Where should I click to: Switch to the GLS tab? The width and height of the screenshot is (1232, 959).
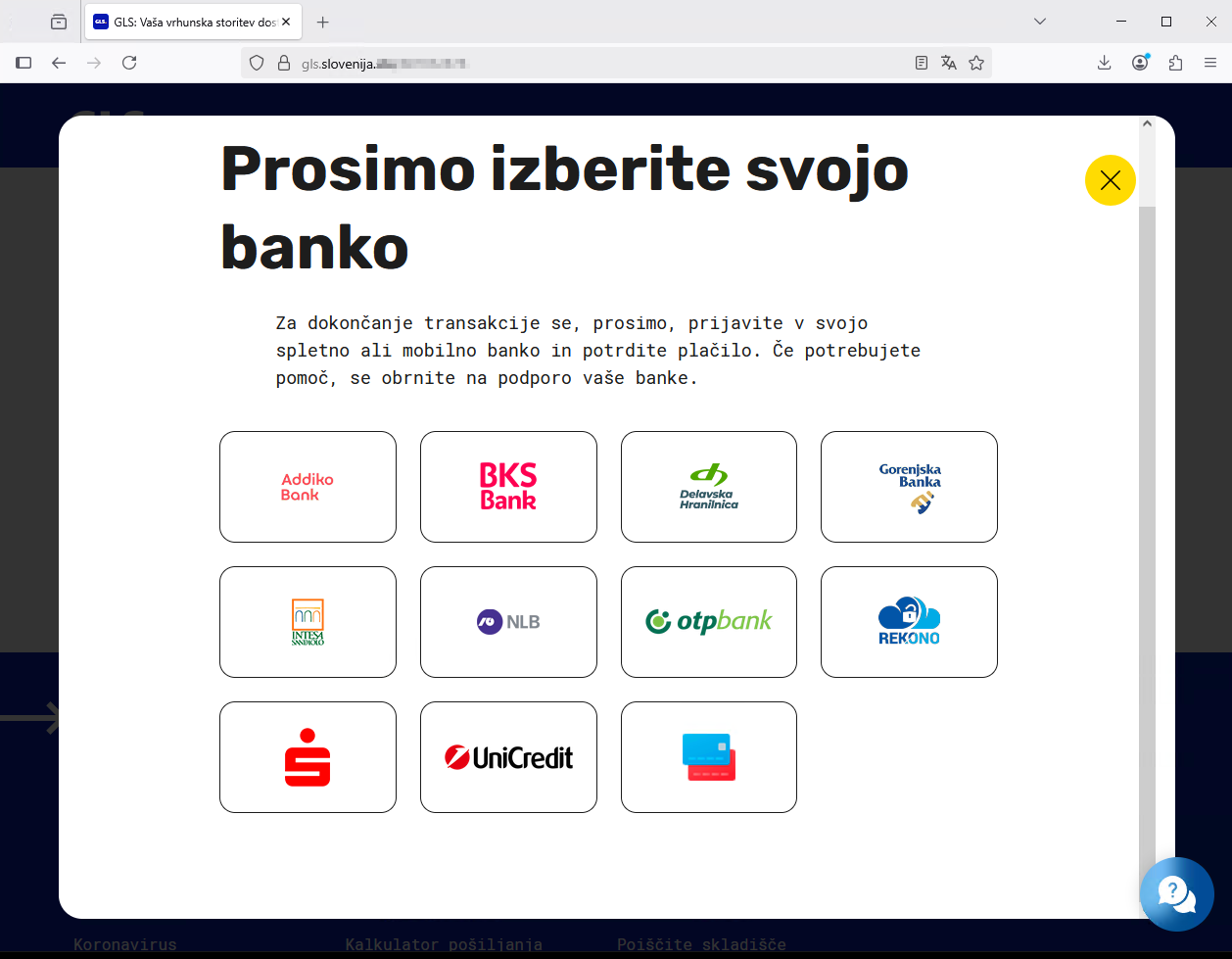point(194,22)
